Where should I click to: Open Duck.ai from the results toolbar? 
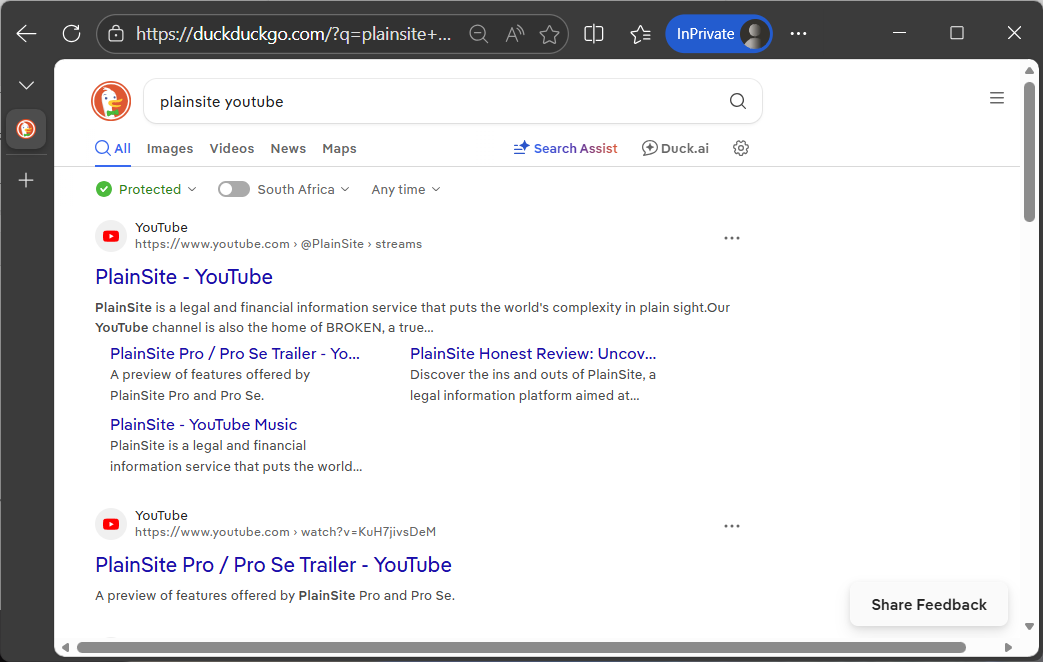pos(675,148)
